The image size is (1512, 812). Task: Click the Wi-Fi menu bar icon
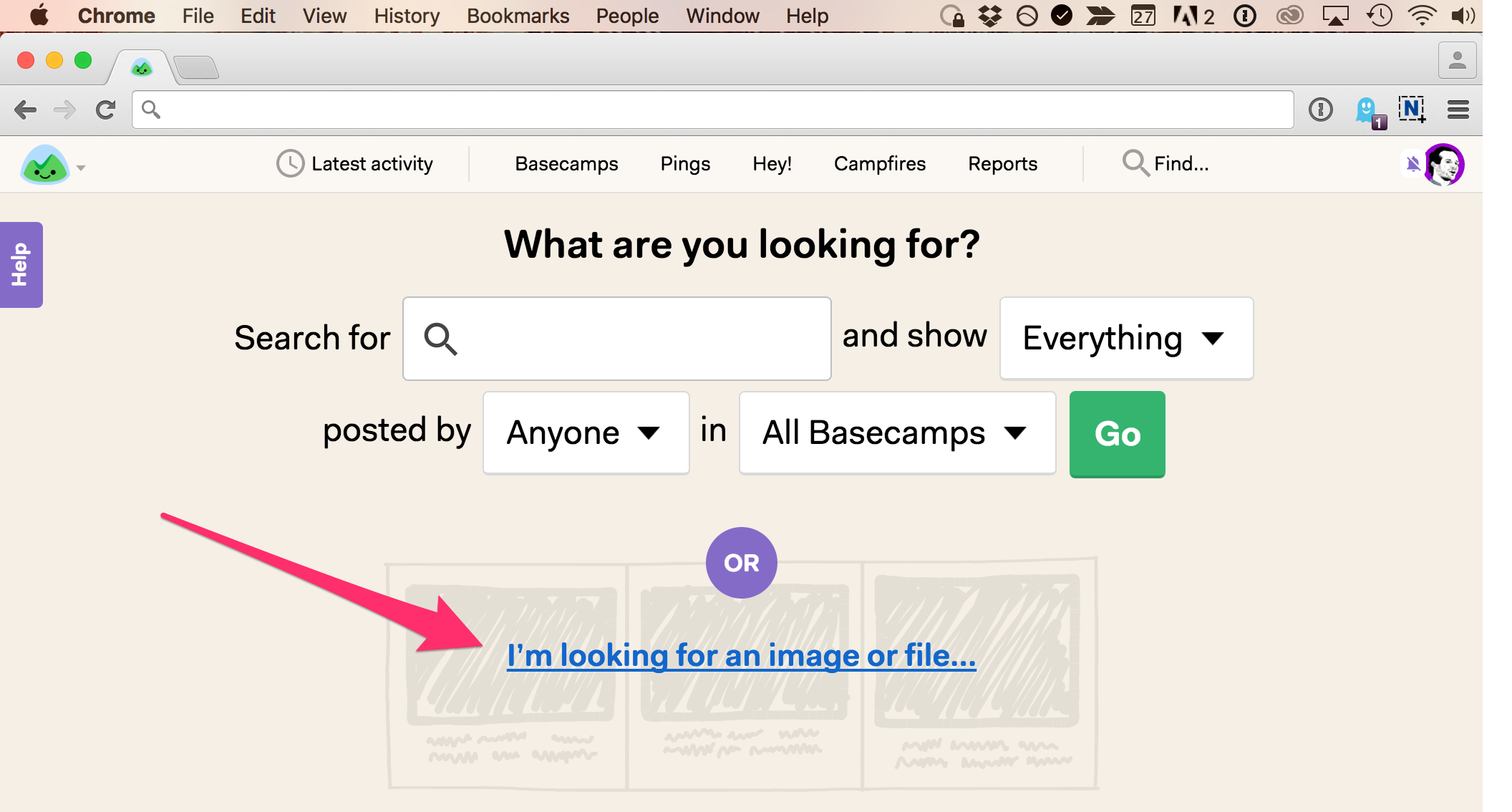coord(1421,15)
